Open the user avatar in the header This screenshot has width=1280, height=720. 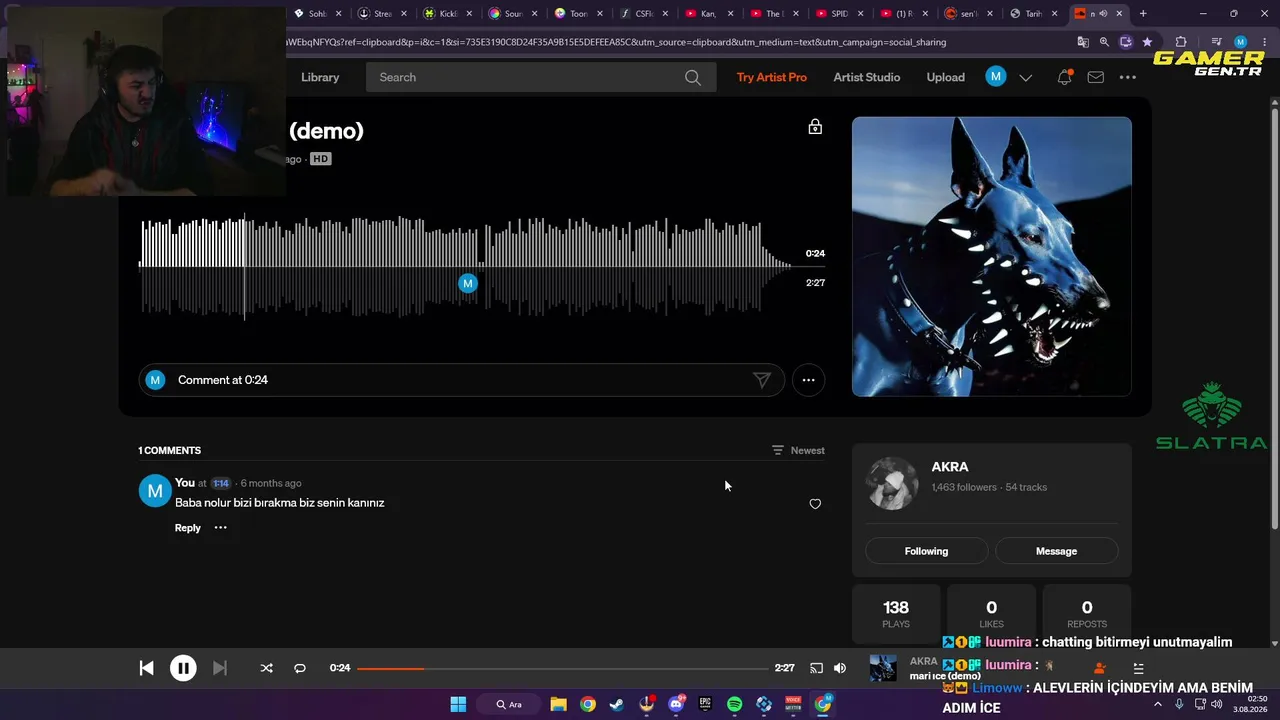(x=996, y=77)
